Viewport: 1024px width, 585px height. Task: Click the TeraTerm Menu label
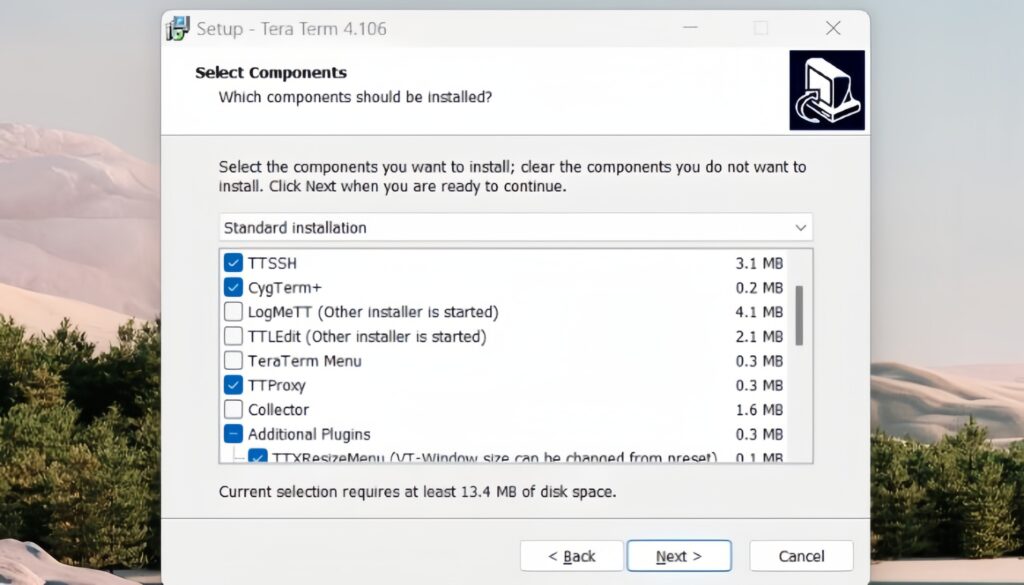click(304, 361)
